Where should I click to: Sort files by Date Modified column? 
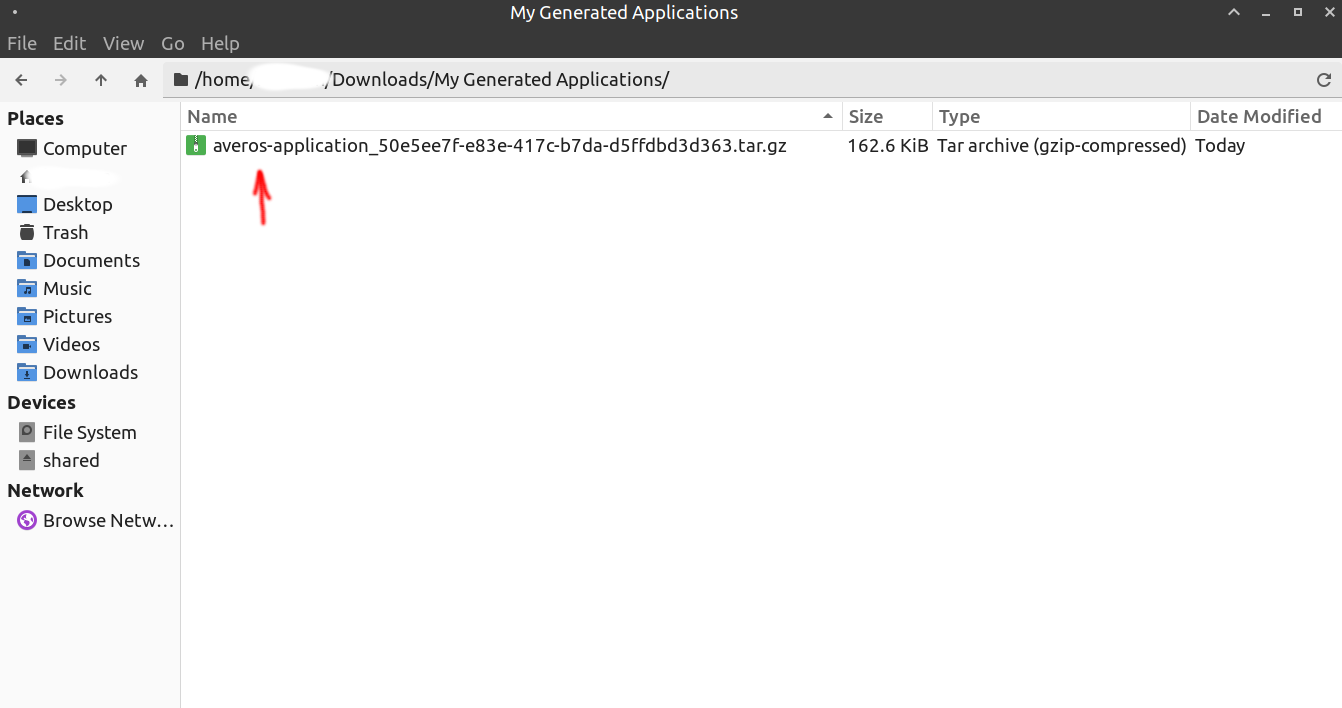1258,117
